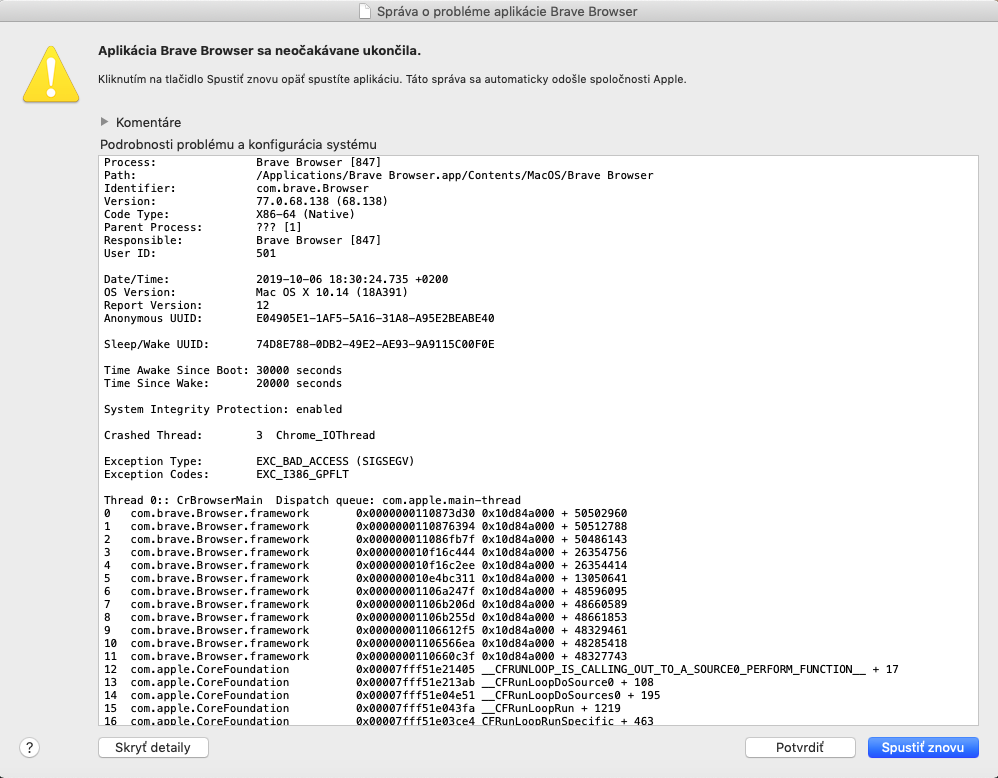Click the Potvrdiť button

coord(800,747)
